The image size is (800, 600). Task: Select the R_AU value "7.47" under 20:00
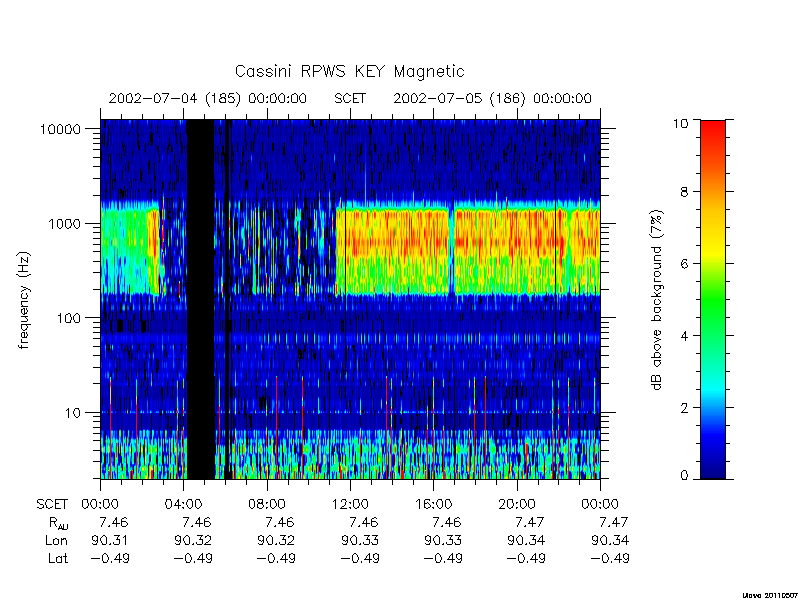[531, 522]
